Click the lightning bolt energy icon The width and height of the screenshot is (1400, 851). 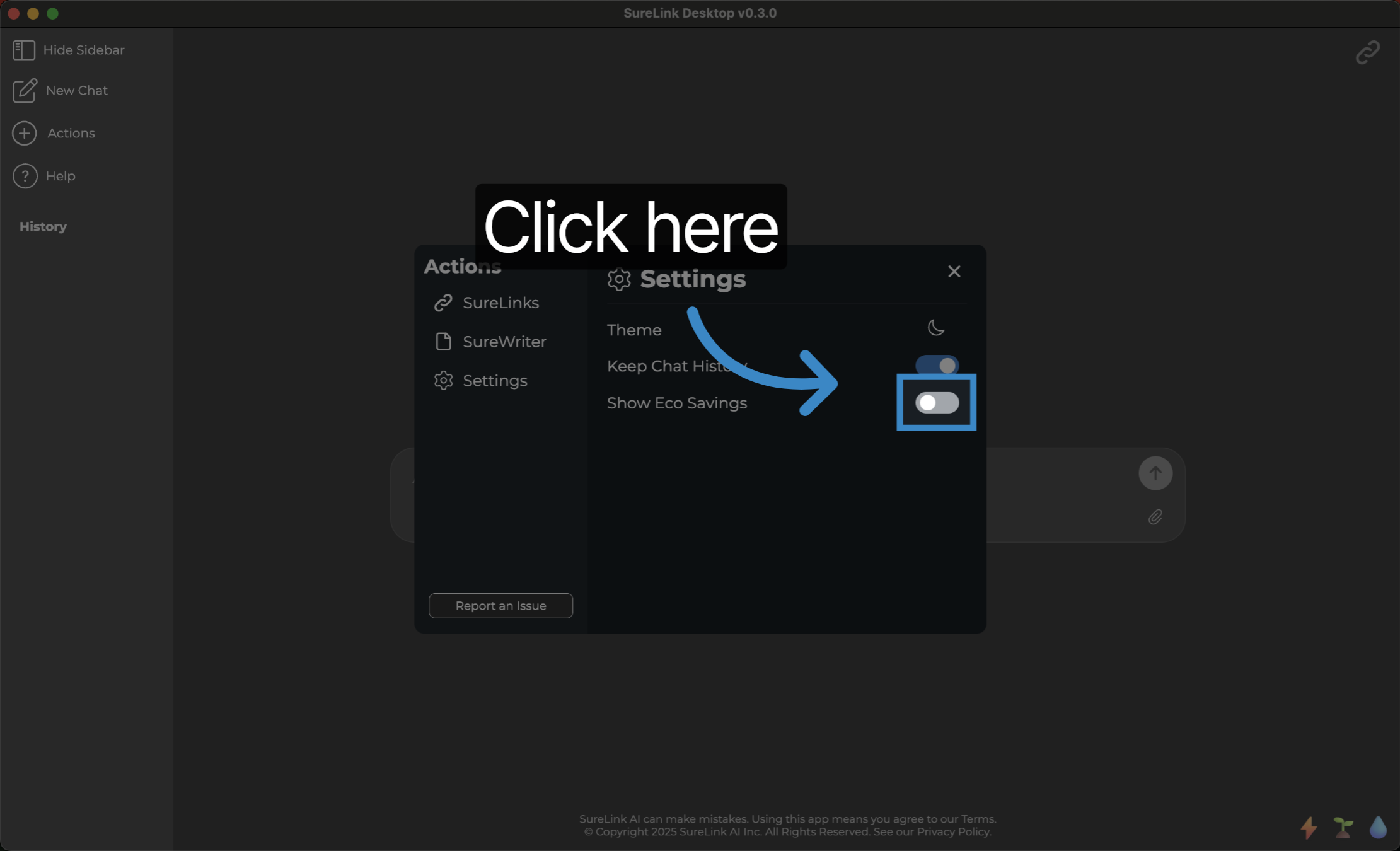[1309, 827]
